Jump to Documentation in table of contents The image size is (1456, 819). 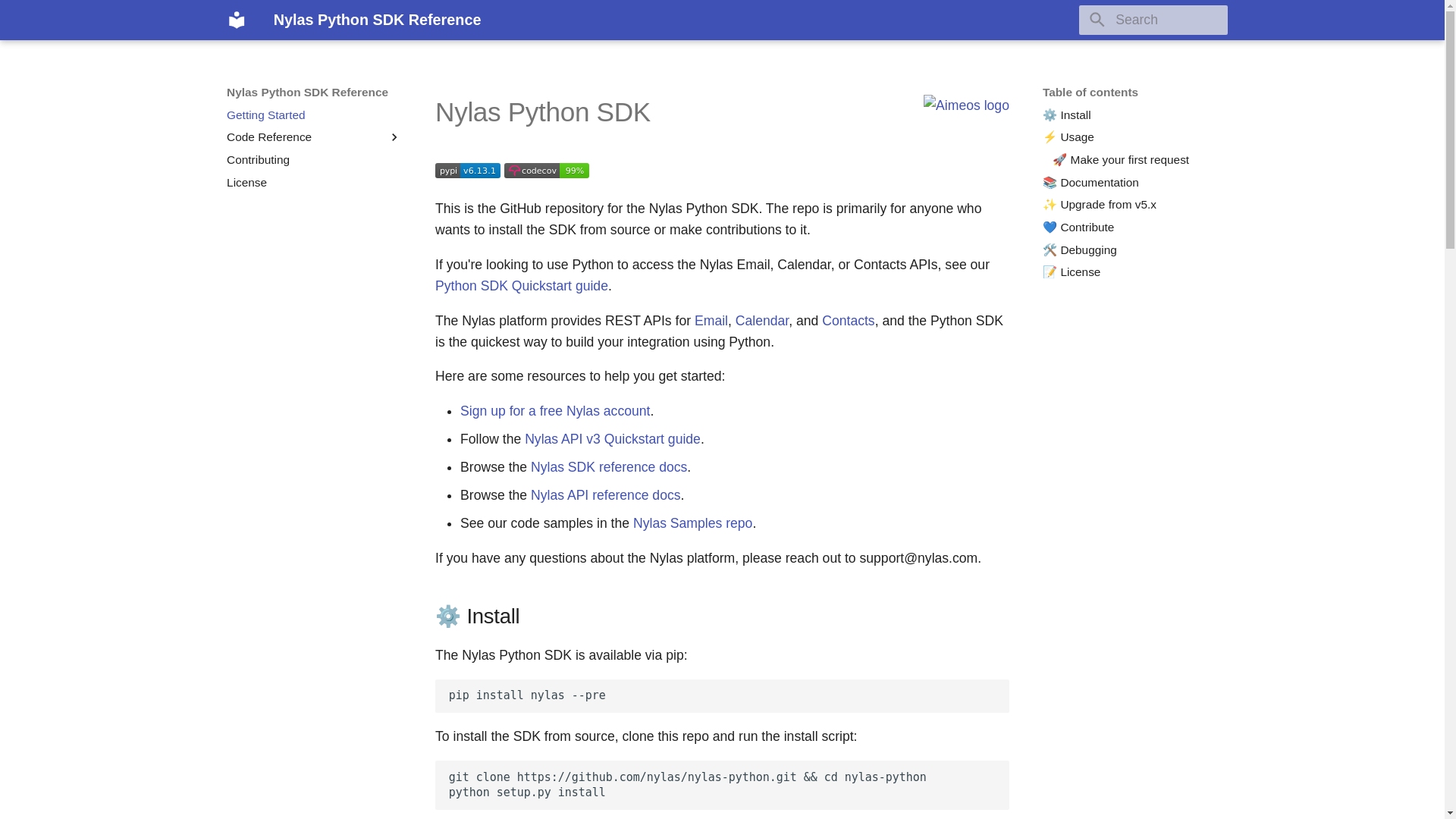1090,183
